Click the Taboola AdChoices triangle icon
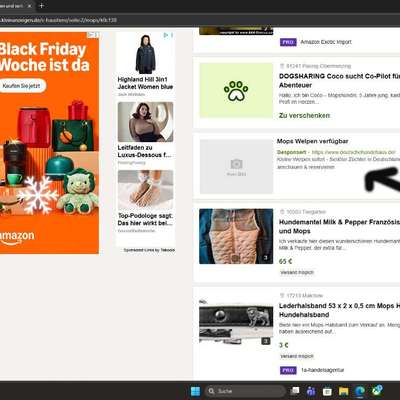 point(166,35)
